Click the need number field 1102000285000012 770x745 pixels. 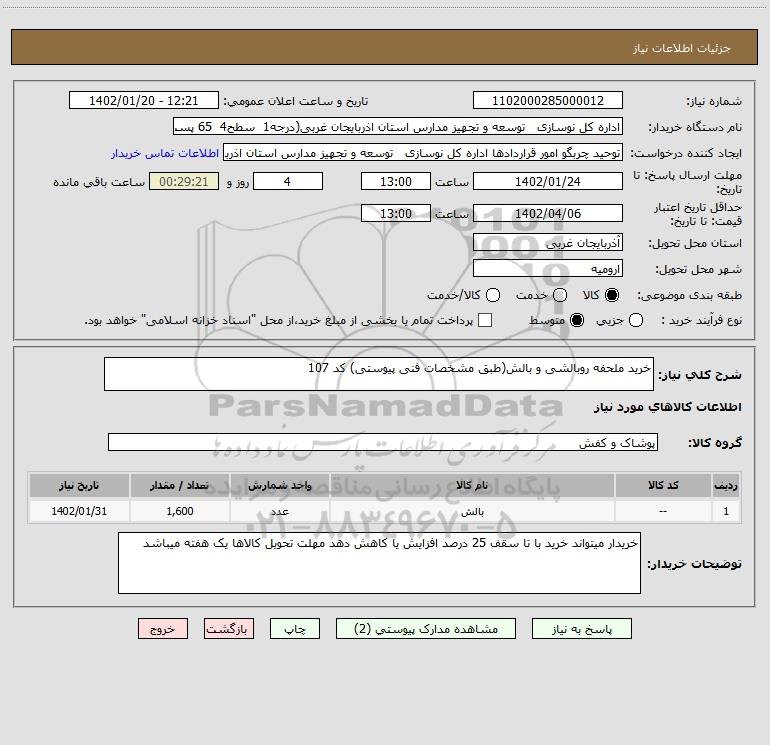coord(548,101)
